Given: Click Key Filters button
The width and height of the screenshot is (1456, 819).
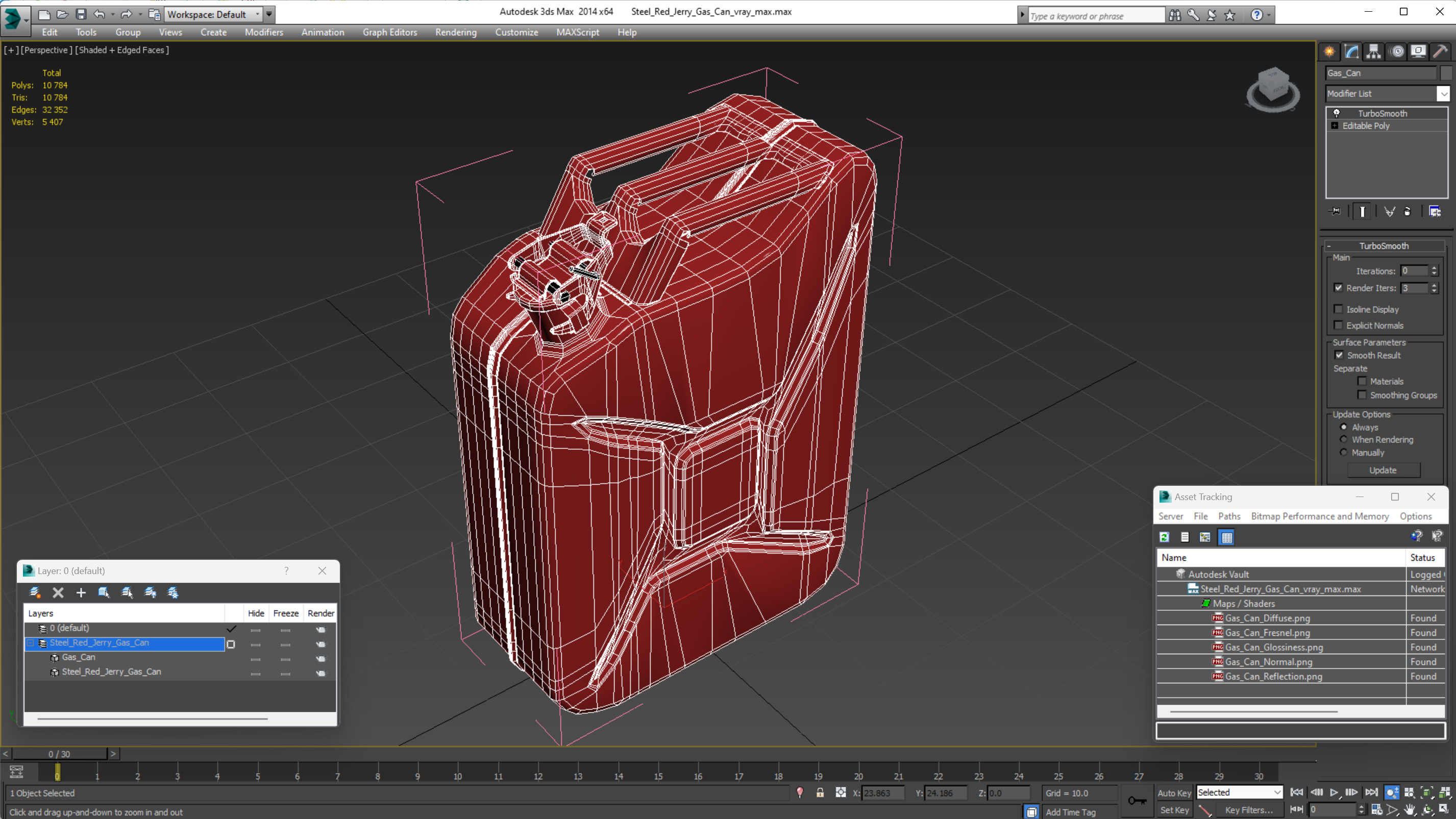Looking at the screenshot, I should (x=1249, y=809).
